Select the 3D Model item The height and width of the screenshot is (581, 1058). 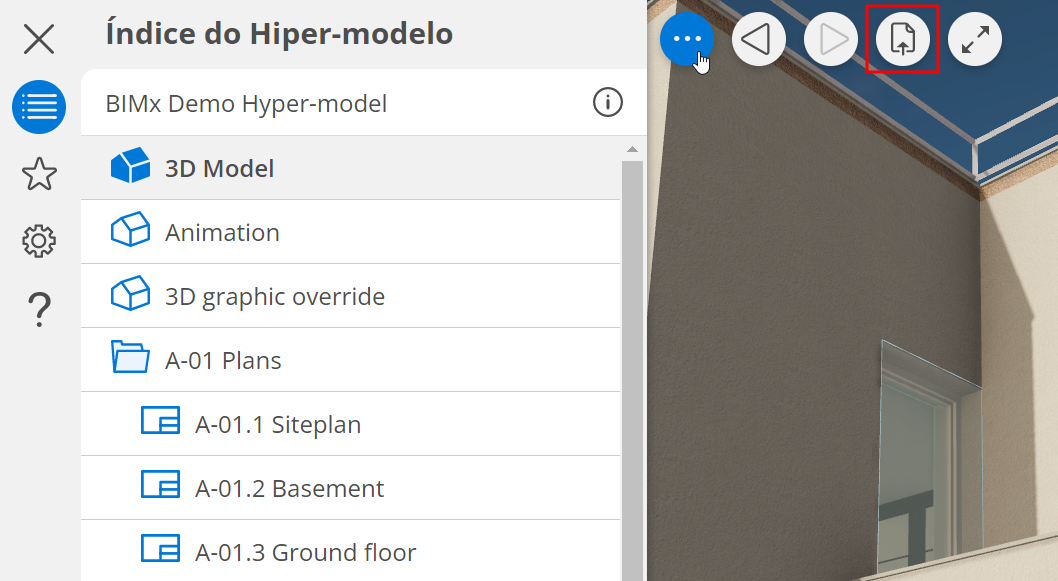pyautogui.click(x=219, y=168)
